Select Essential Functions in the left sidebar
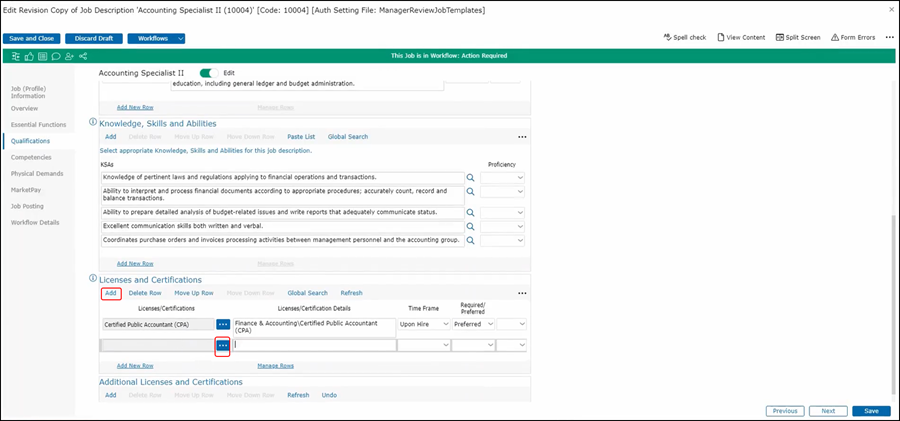This screenshot has width=900, height=421. click(x=37, y=124)
